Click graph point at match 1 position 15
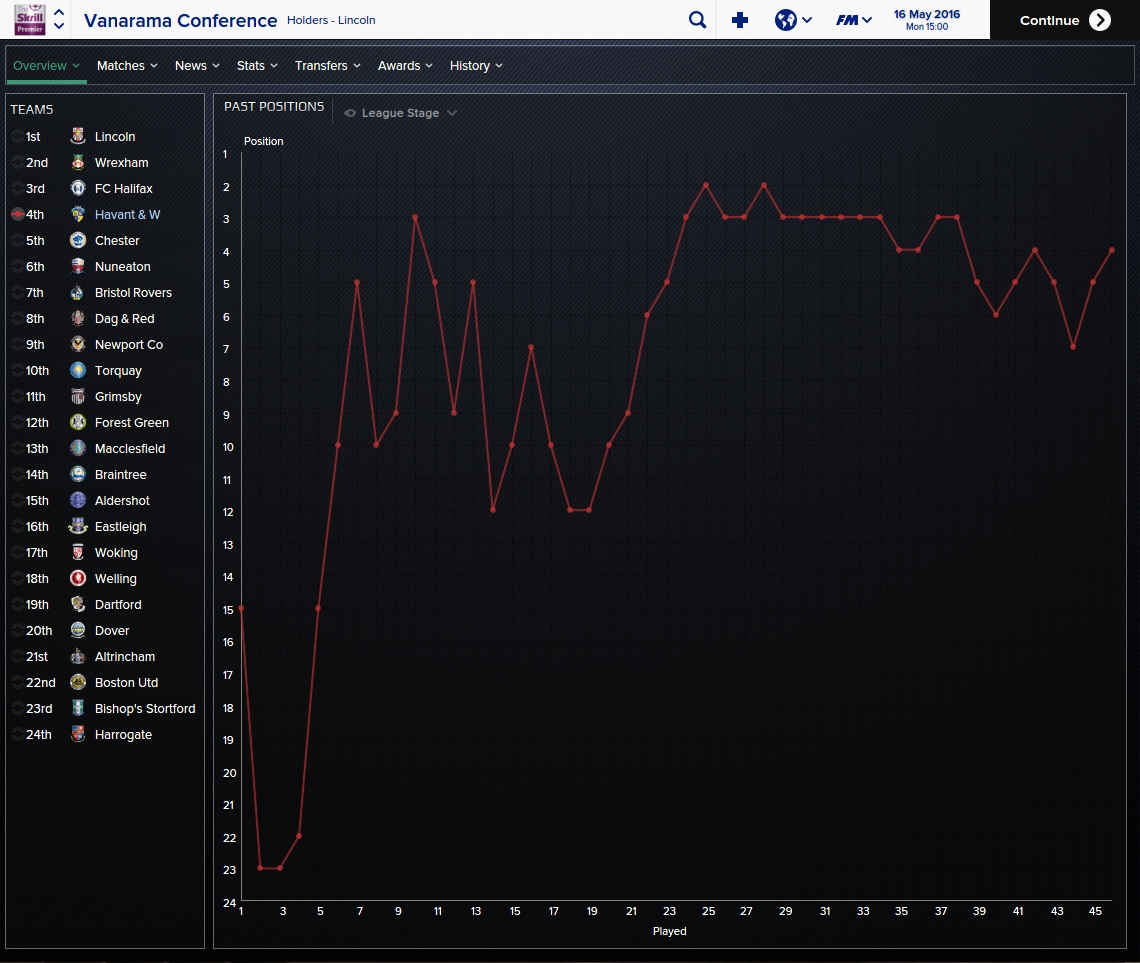The image size is (1140, 963). click(x=241, y=608)
